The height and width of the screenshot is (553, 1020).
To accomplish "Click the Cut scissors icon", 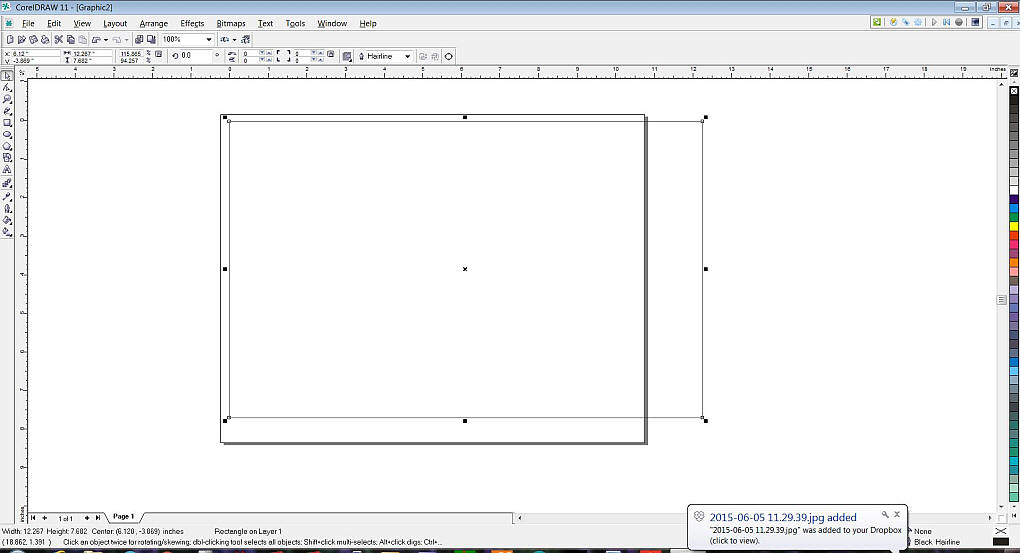I will pyautogui.click(x=59, y=40).
